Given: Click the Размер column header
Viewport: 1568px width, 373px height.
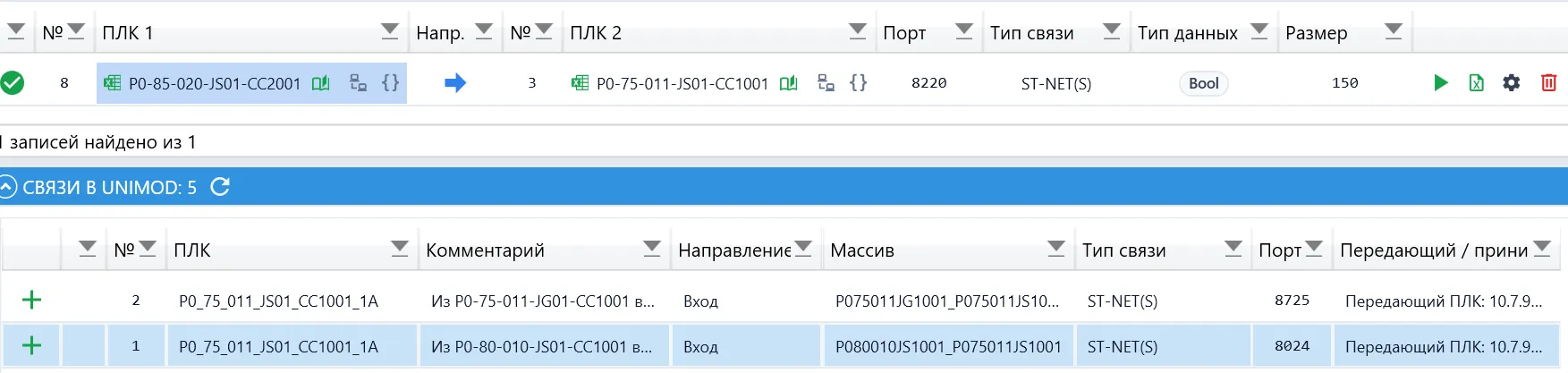Looking at the screenshot, I should click(x=1317, y=33).
